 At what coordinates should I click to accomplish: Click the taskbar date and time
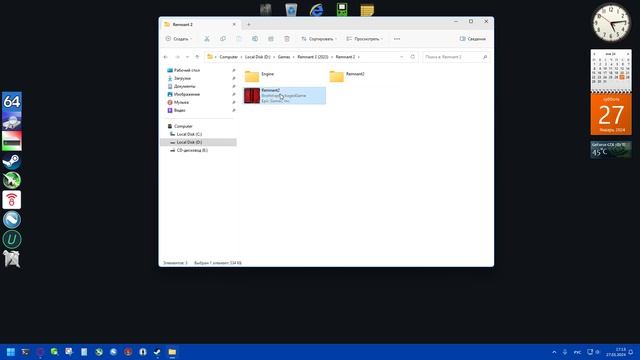[616, 352]
